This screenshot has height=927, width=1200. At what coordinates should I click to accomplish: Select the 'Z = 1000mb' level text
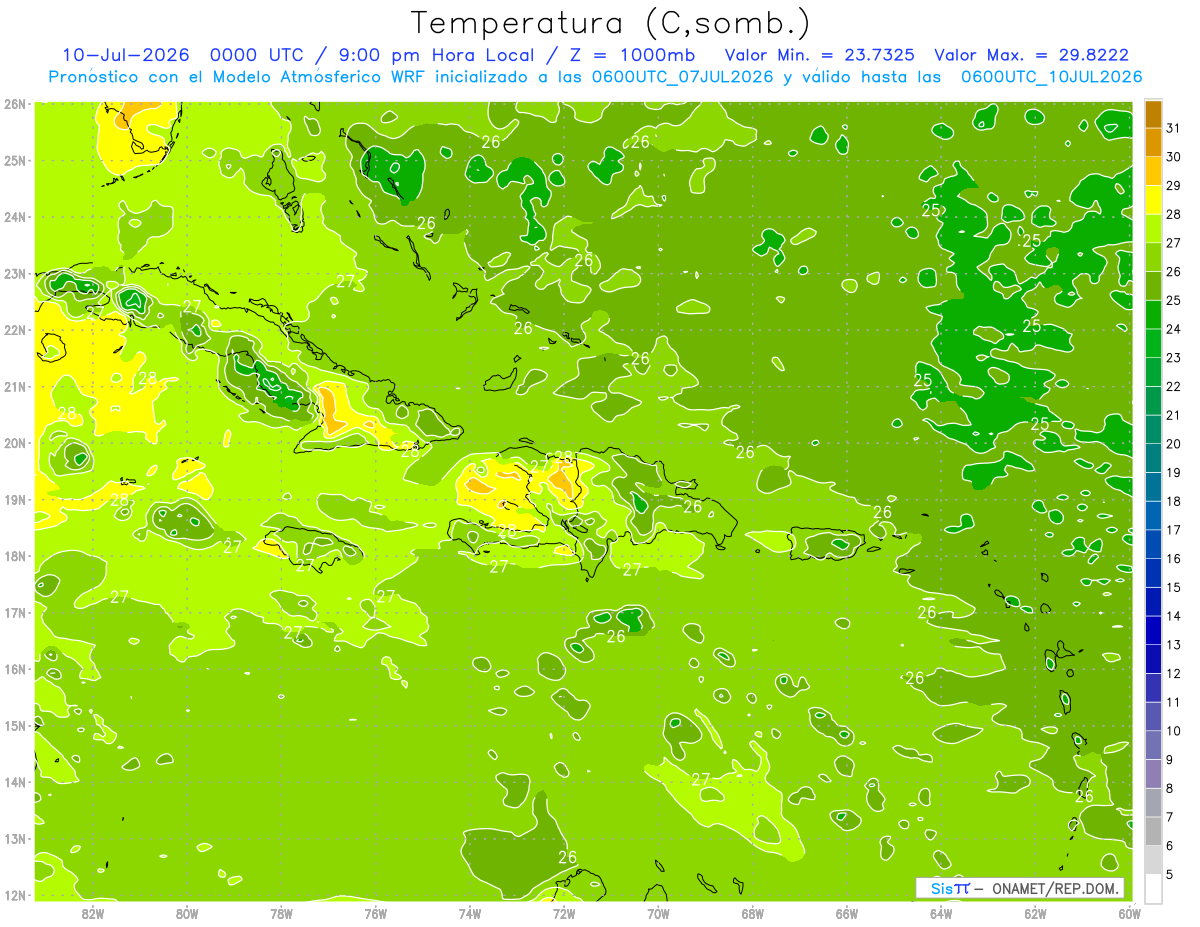click(x=630, y=56)
